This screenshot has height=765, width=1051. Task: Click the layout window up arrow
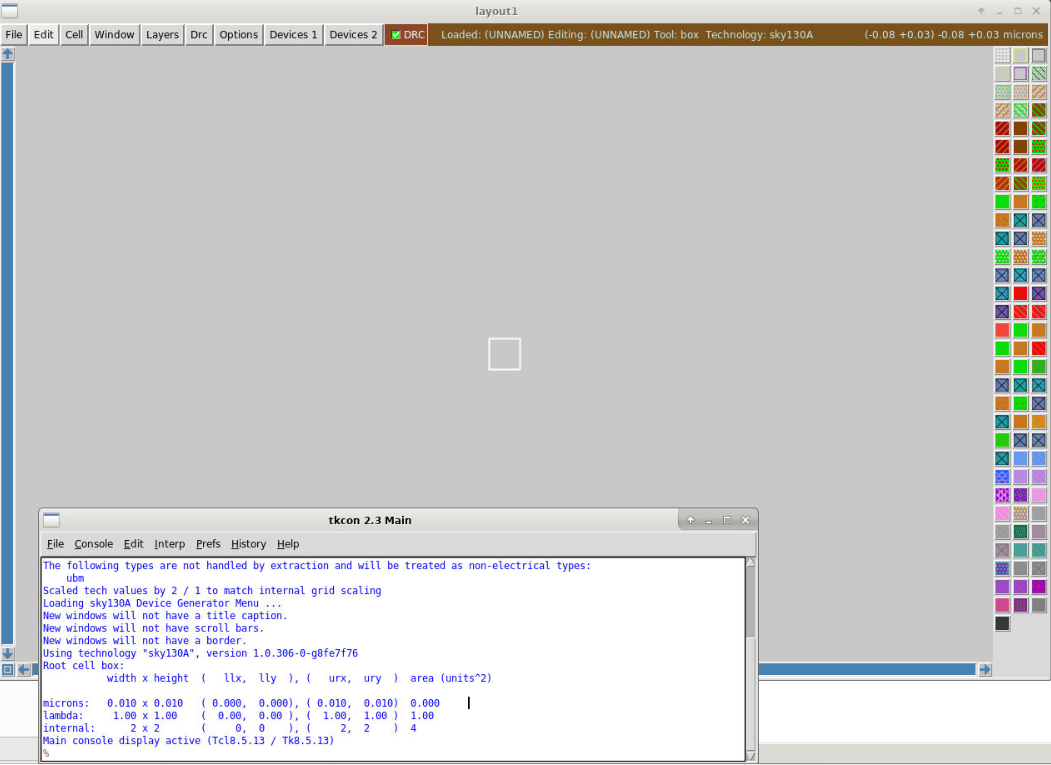coord(7,54)
